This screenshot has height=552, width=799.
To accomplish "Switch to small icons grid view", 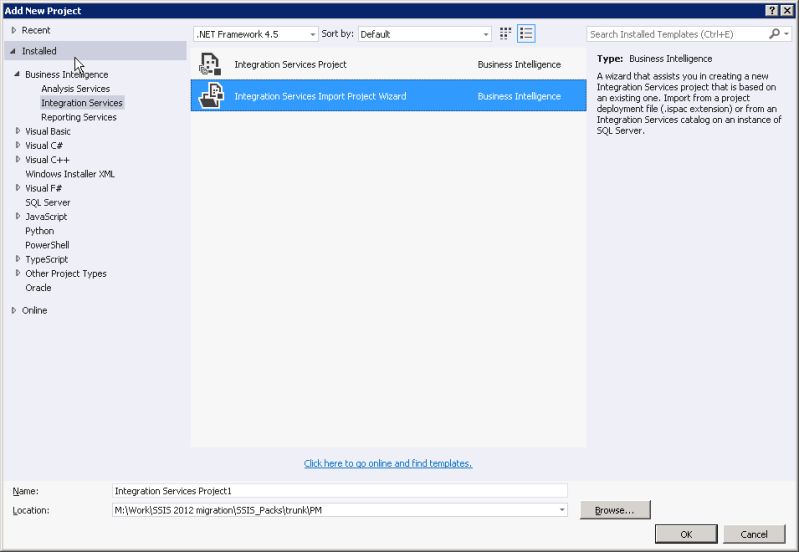I will [505, 34].
